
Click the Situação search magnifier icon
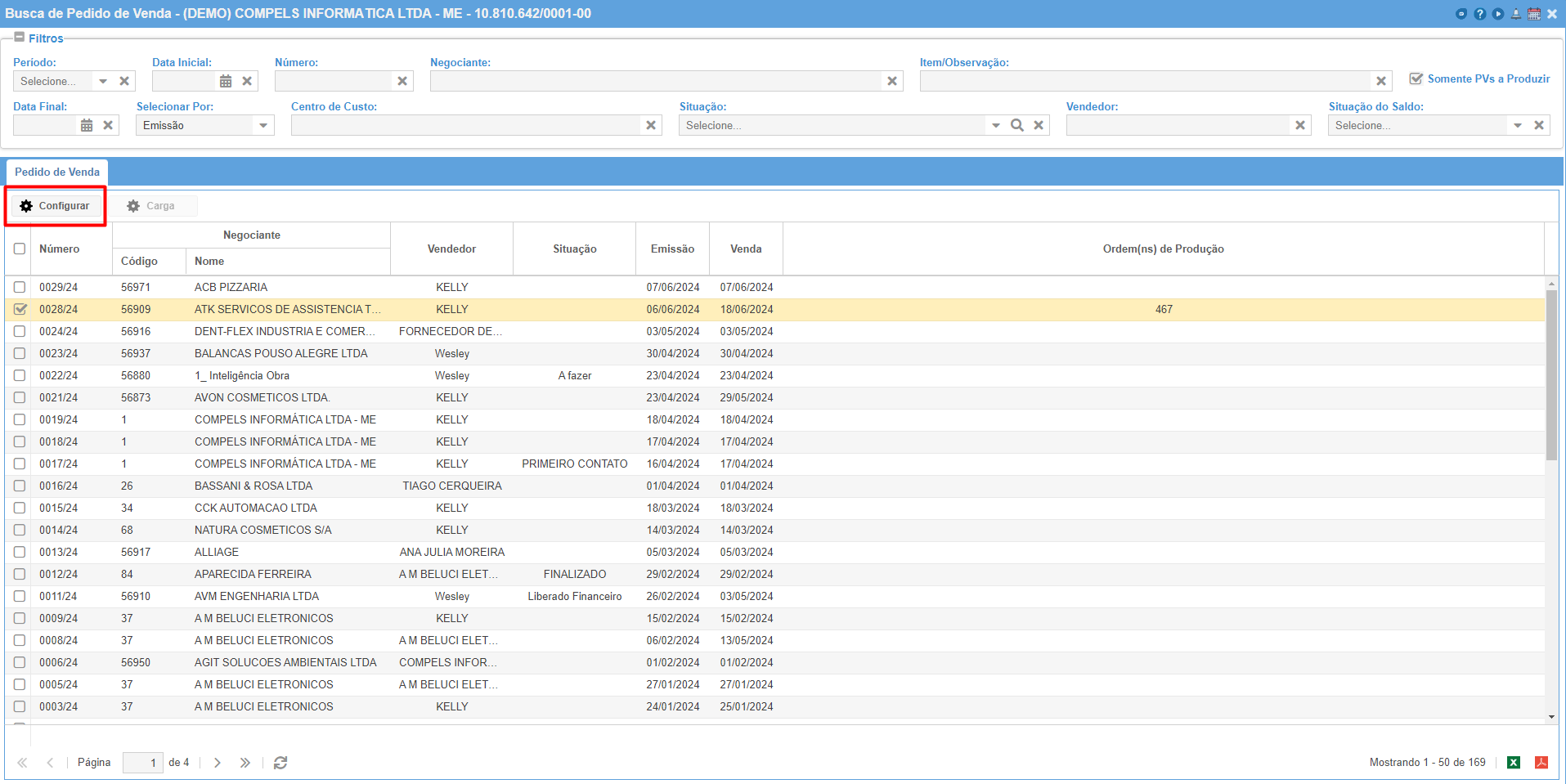point(1017,125)
